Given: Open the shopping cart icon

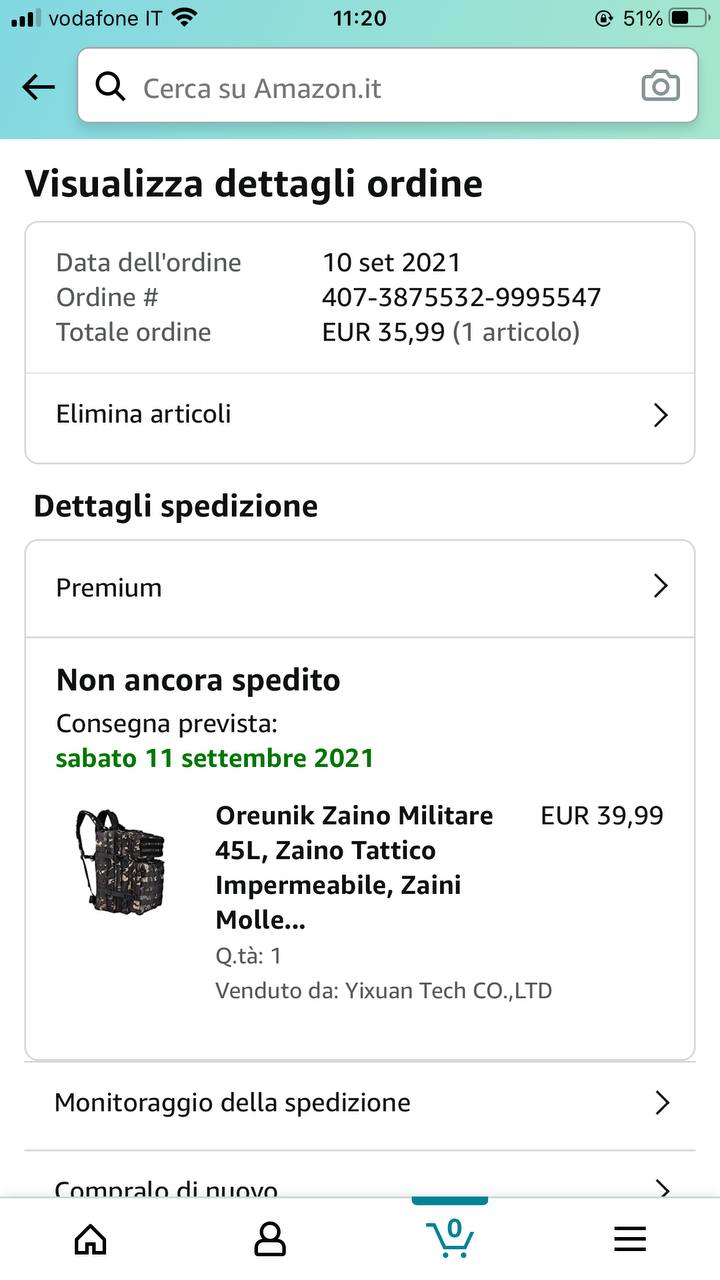Looking at the screenshot, I should (x=450, y=1238).
